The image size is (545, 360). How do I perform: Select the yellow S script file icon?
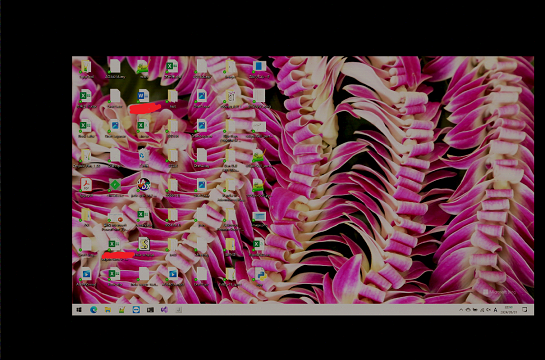pyautogui.click(x=144, y=244)
